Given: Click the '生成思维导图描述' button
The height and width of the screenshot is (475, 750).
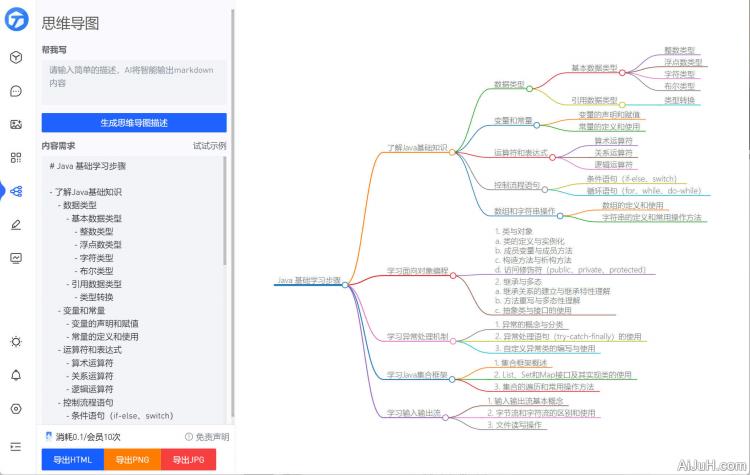Looking at the screenshot, I should pyautogui.click(x=134, y=123).
